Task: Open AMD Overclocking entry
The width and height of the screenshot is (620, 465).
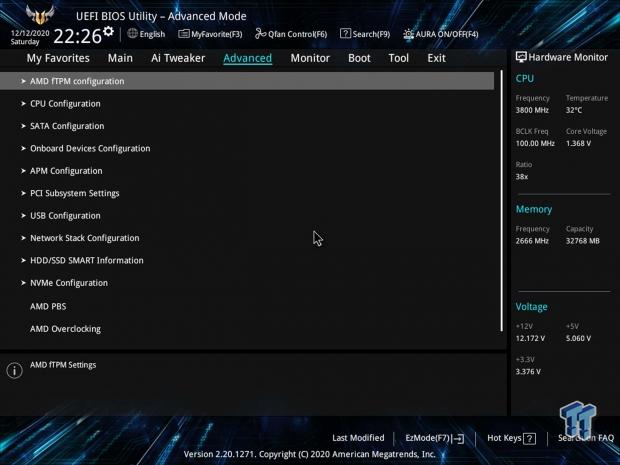Action: pos(65,329)
